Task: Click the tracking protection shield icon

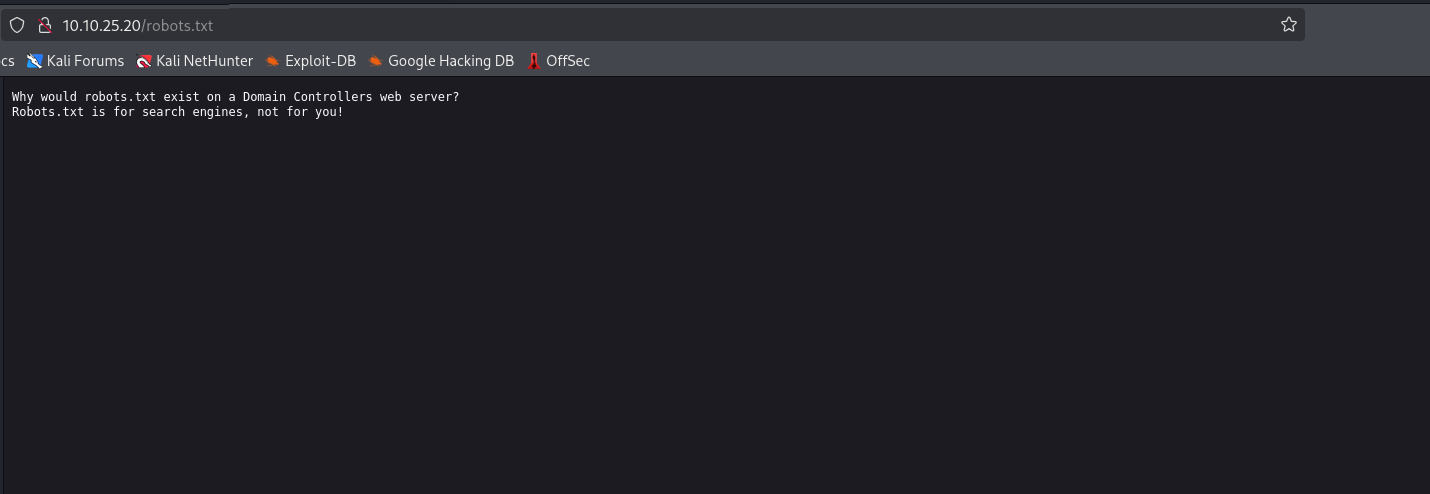Action: pyautogui.click(x=17, y=25)
